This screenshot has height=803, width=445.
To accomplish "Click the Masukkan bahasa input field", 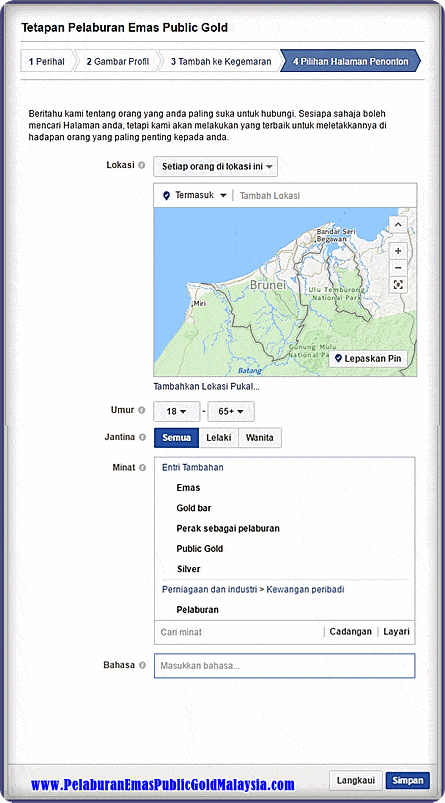I will [x=285, y=666].
